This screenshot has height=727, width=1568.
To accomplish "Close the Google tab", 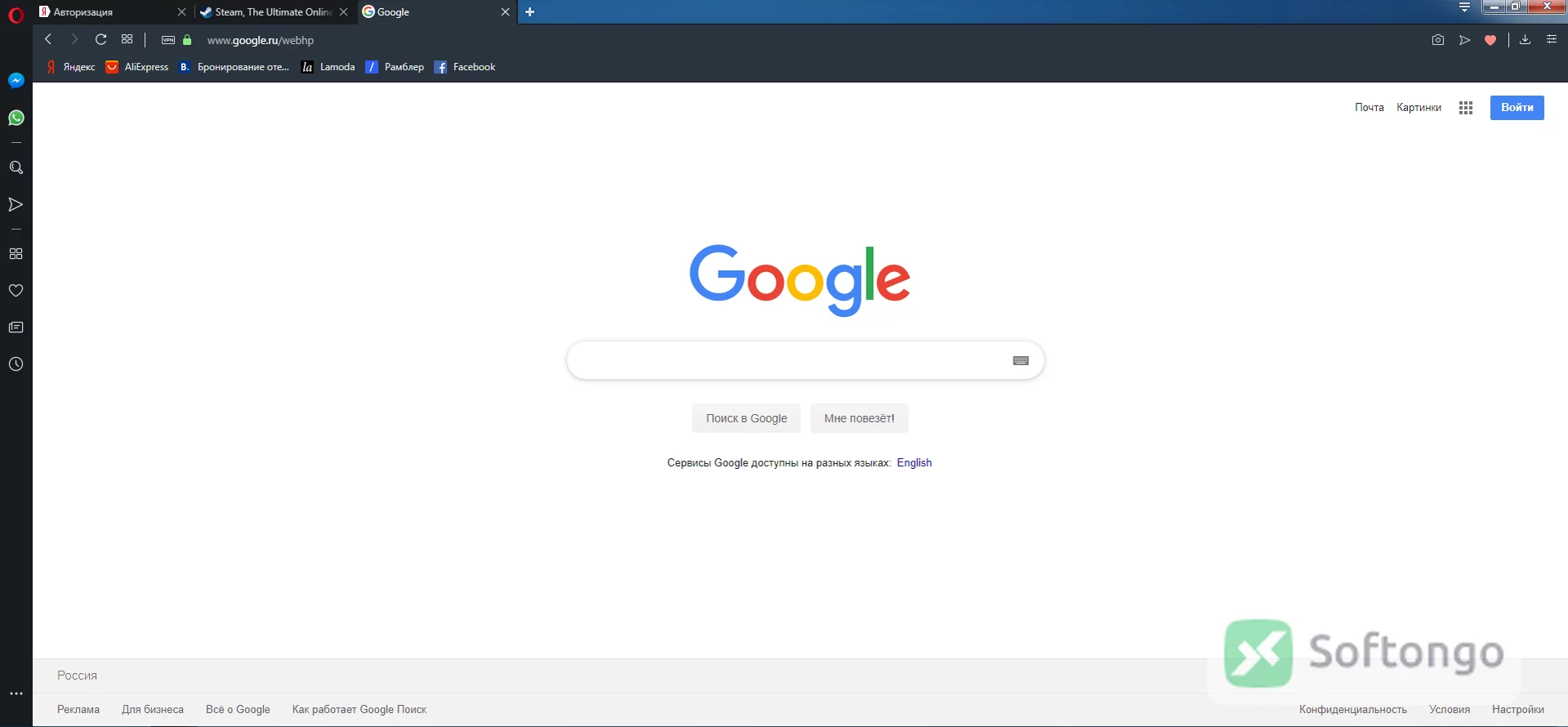I will tap(505, 12).
